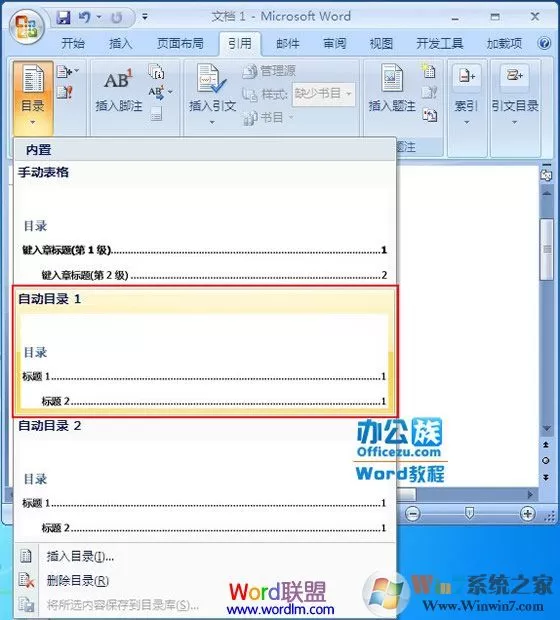560x620 pixels.
Task: Click insert table of figures icon
Action: click(x=429, y=71)
